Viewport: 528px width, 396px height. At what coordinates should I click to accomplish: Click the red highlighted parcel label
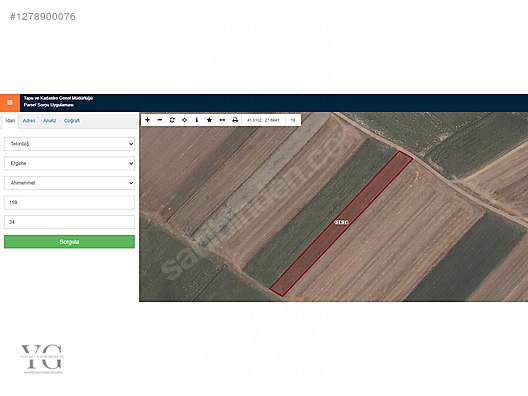click(x=341, y=223)
